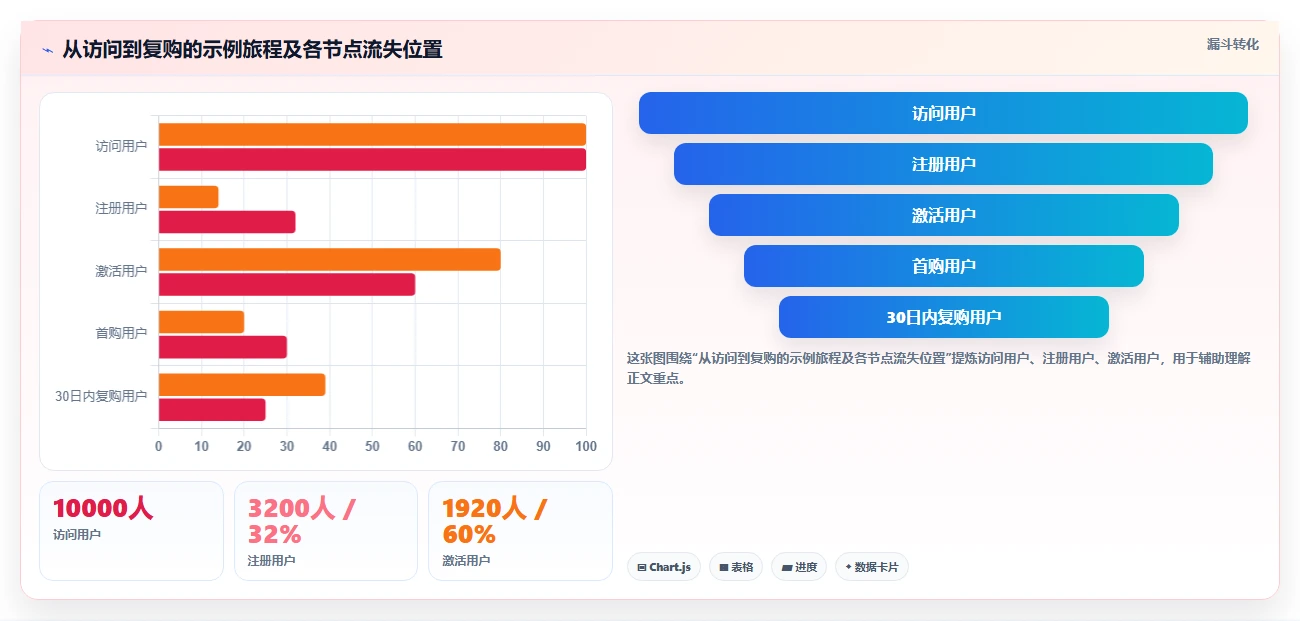
Task: Click the orange bar for 首购用户
Action: coord(201,322)
